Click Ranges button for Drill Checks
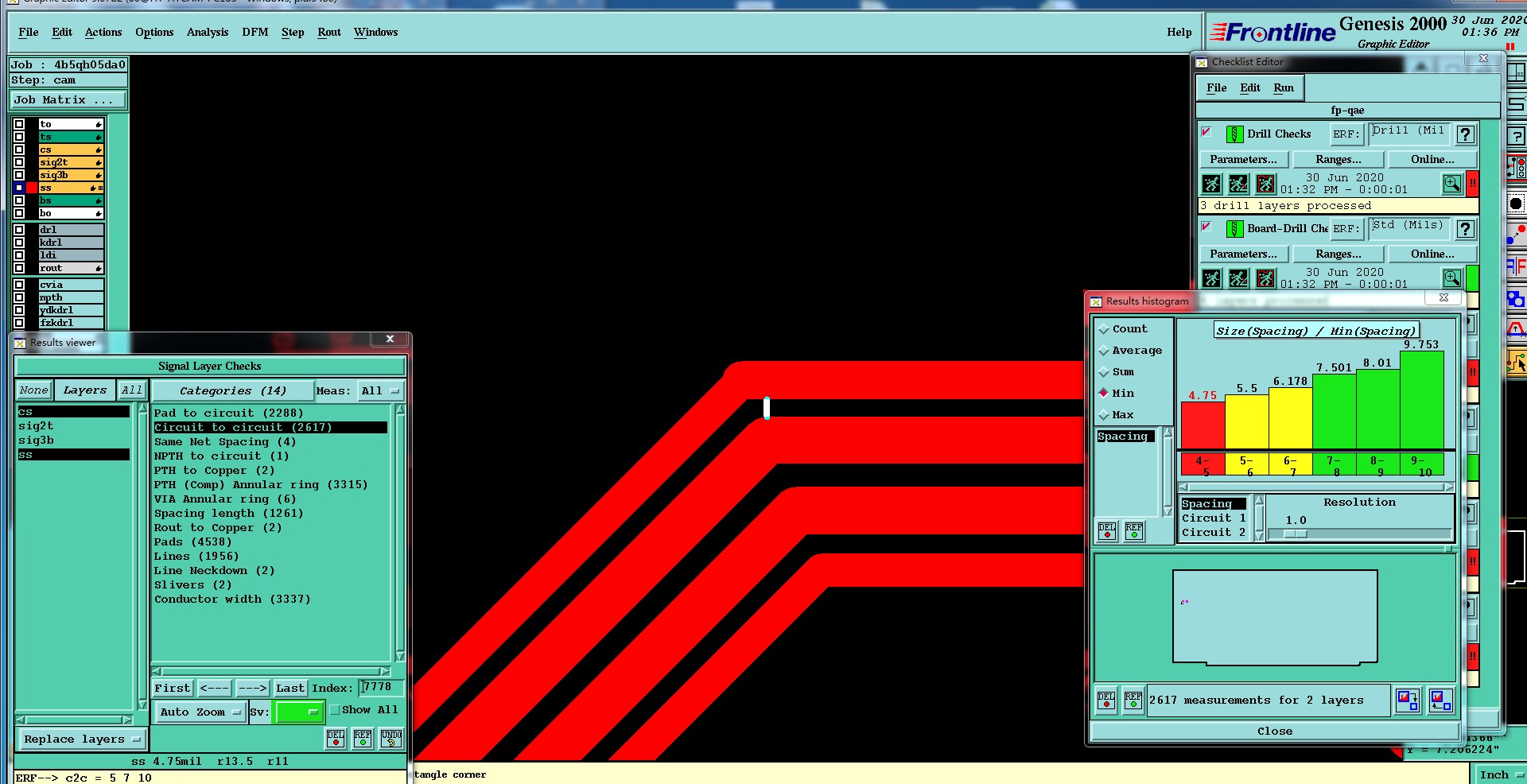1527x784 pixels. point(1339,160)
